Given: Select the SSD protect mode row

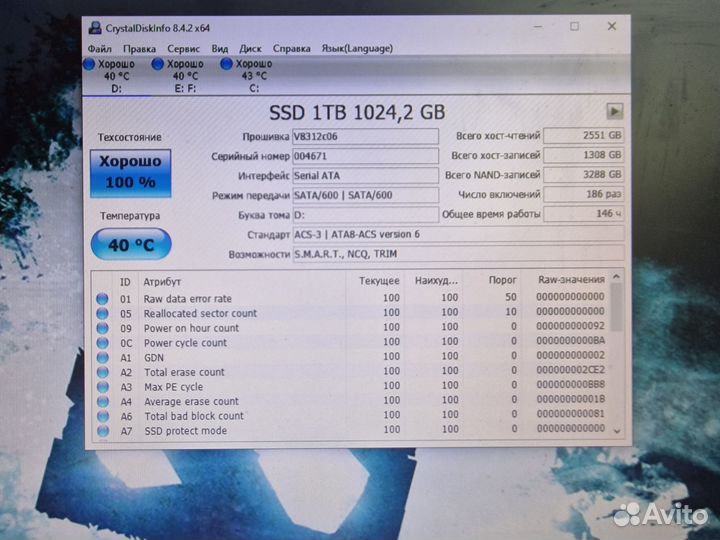Looking at the screenshot, I should pos(351,430).
